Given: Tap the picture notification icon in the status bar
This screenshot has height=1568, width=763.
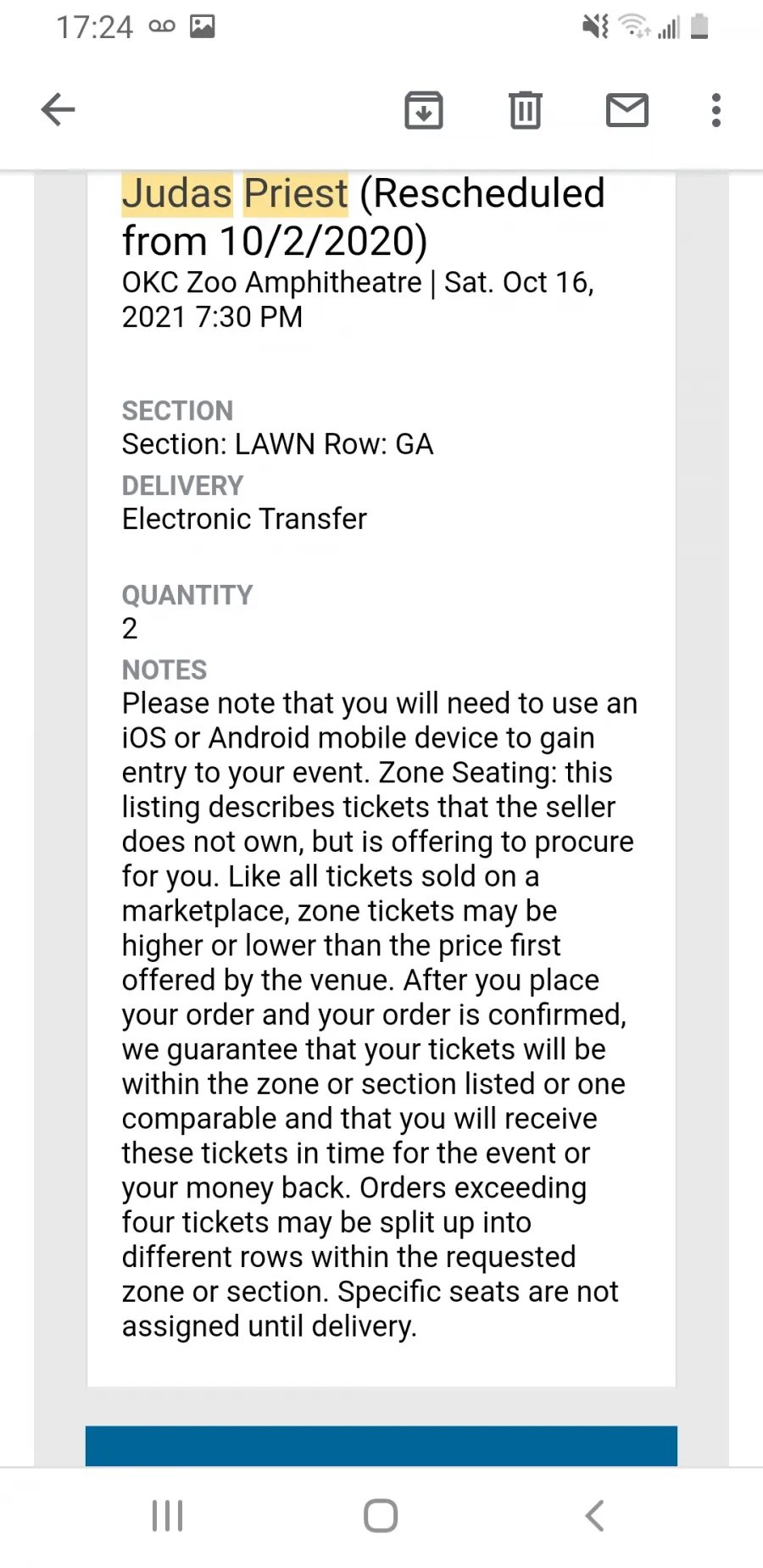Looking at the screenshot, I should coord(202,26).
